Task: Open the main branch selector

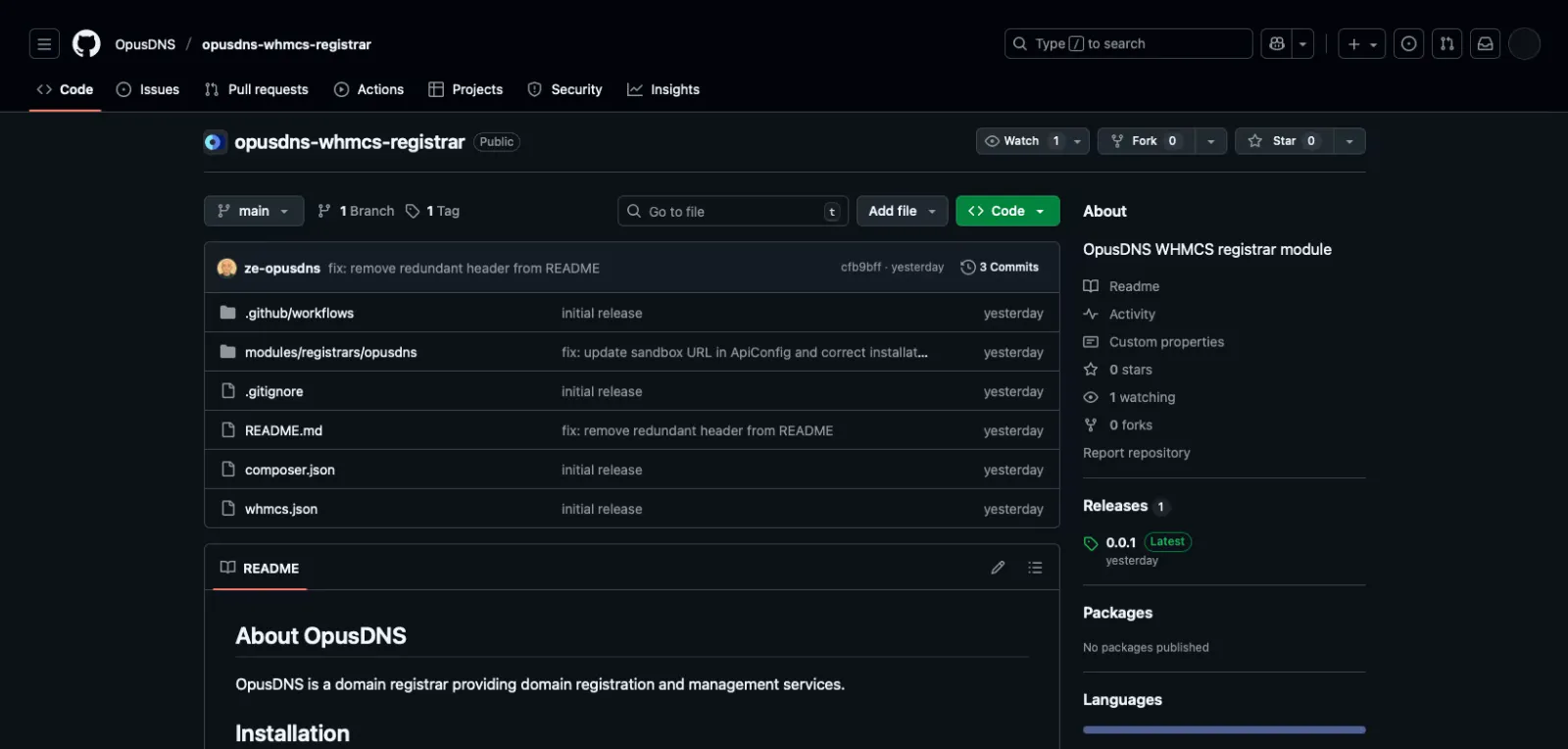Action: [254, 211]
